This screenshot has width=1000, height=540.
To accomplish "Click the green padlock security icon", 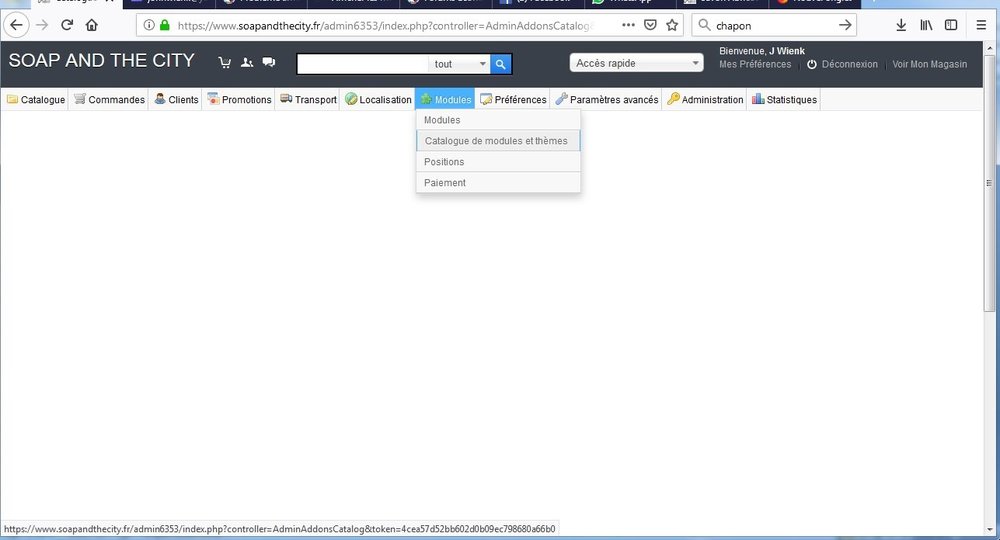I will (165, 26).
